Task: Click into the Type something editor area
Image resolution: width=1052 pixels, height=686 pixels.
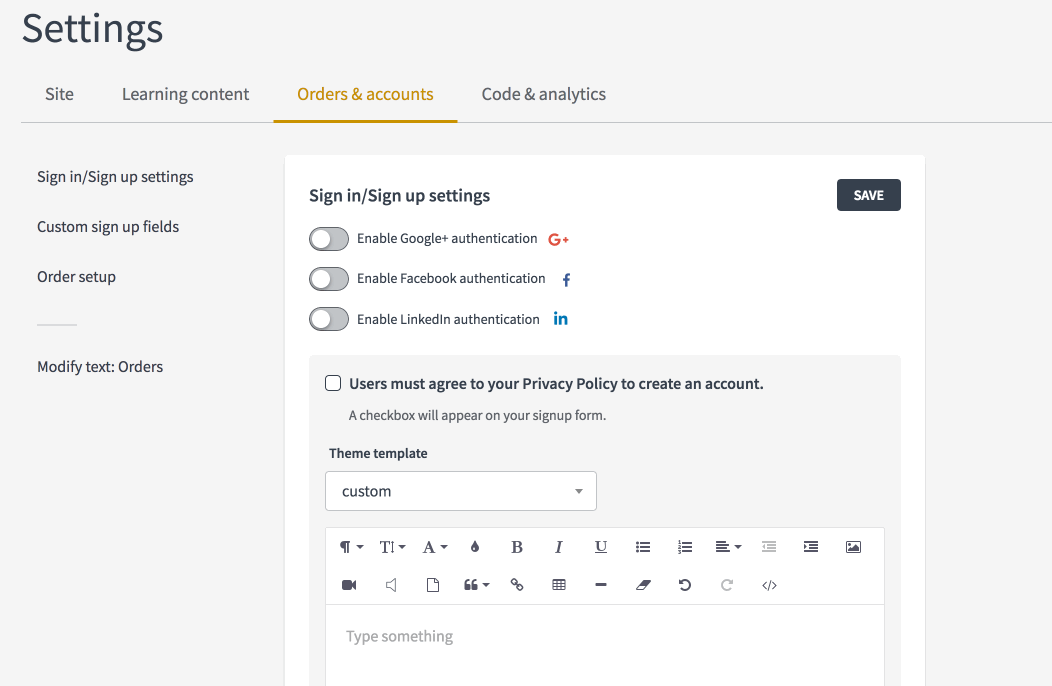Action: (x=604, y=645)
